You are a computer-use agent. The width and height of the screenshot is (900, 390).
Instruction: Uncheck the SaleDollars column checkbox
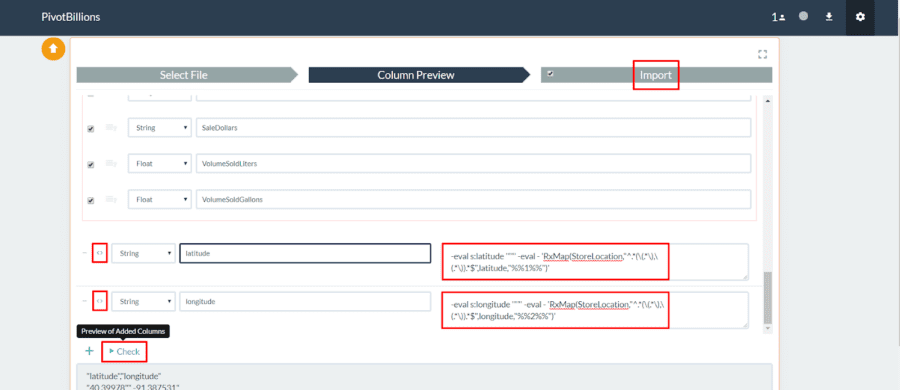point(90,129)
